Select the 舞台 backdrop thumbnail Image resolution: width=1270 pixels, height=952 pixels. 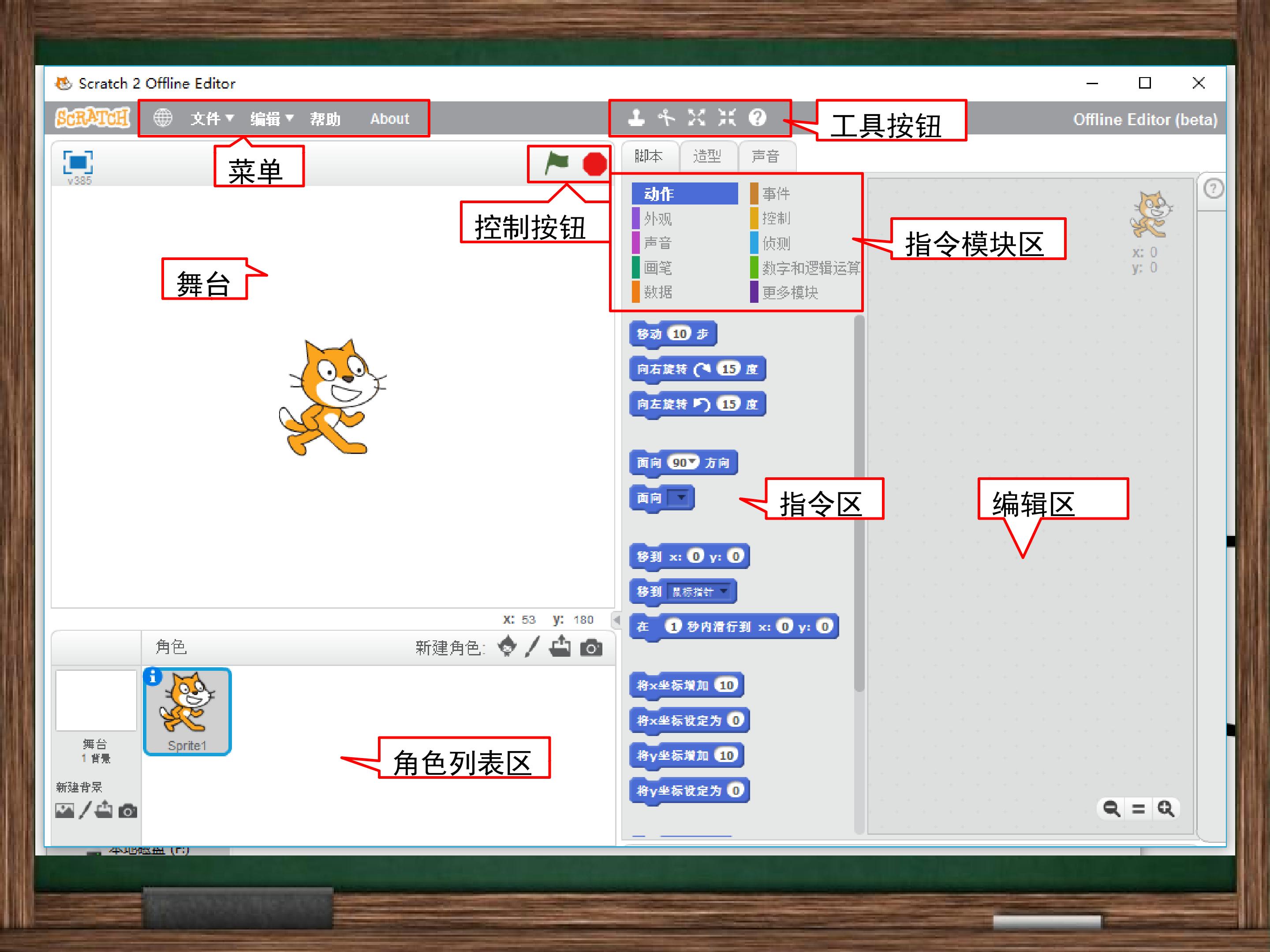(x=96, y=701)
